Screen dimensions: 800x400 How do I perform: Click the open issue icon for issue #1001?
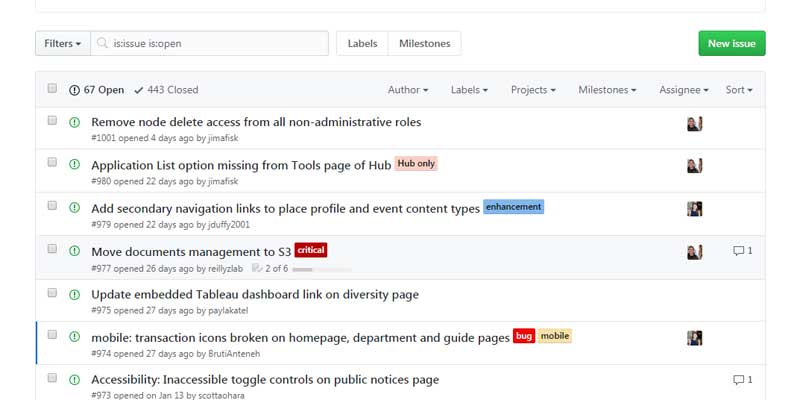click(x=74, y=122)
